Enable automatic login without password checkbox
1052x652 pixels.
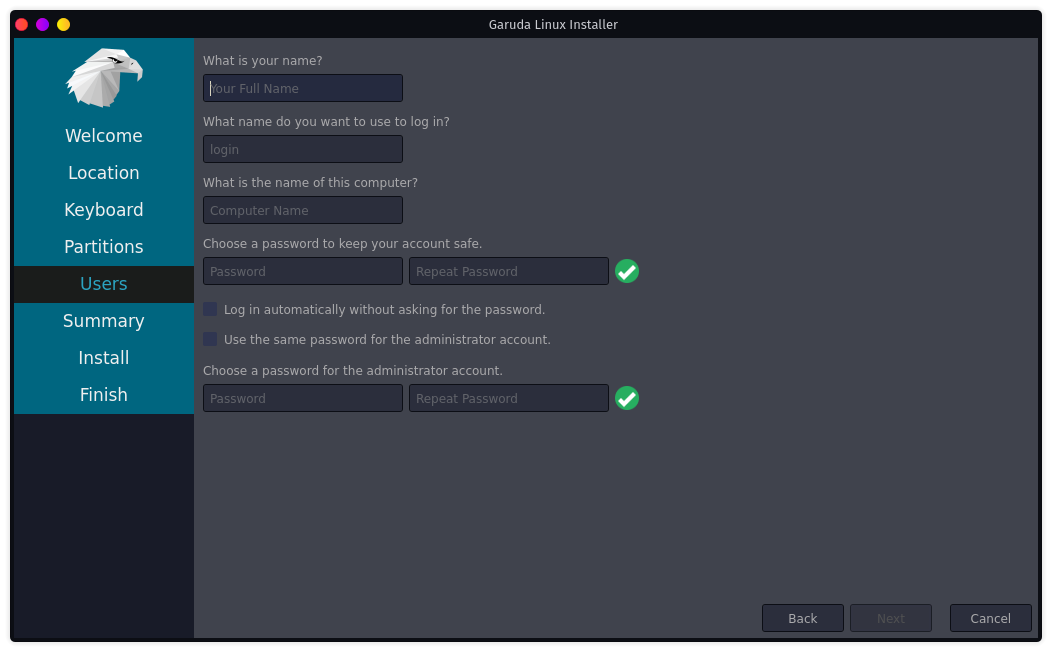coord(210,309)
